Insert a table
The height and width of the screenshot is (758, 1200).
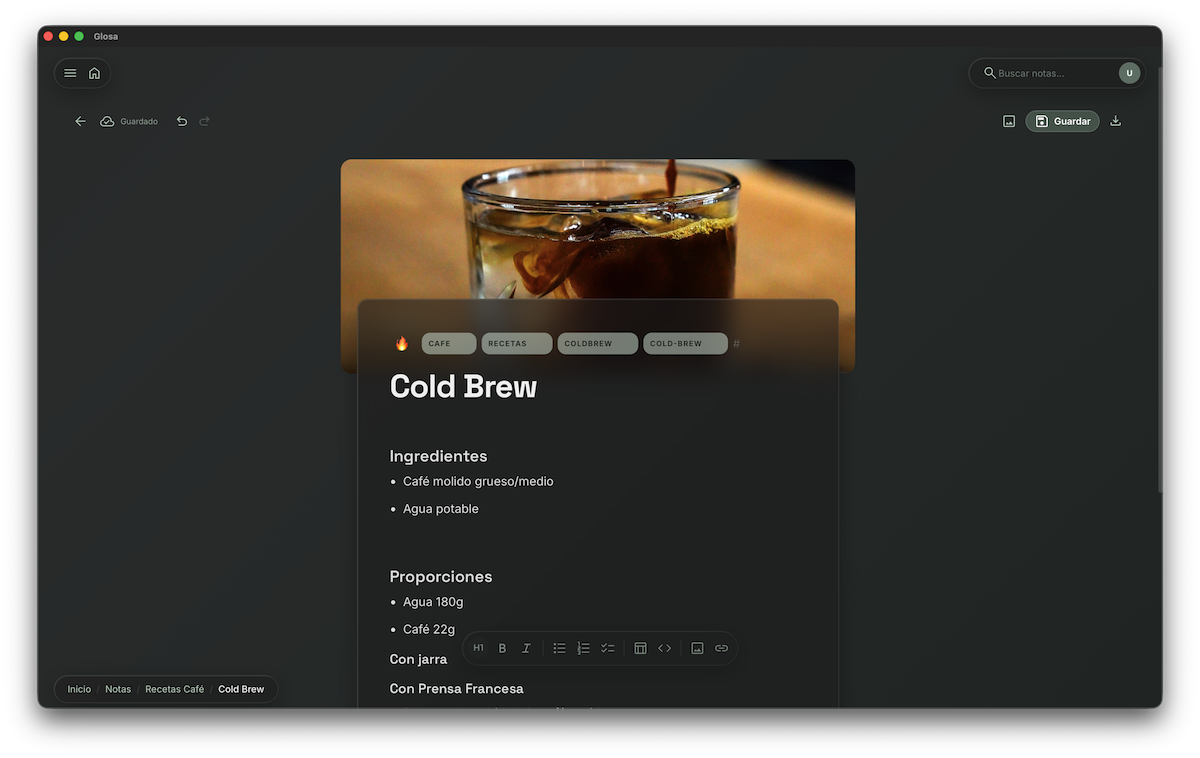pos(641,648)
